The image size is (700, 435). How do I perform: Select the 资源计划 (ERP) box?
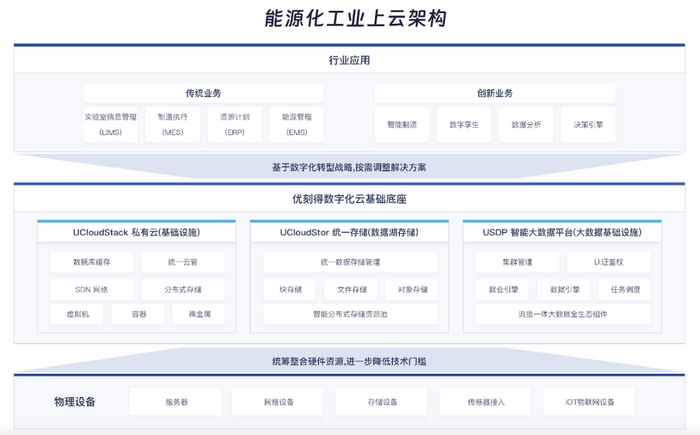click(234, 125)
